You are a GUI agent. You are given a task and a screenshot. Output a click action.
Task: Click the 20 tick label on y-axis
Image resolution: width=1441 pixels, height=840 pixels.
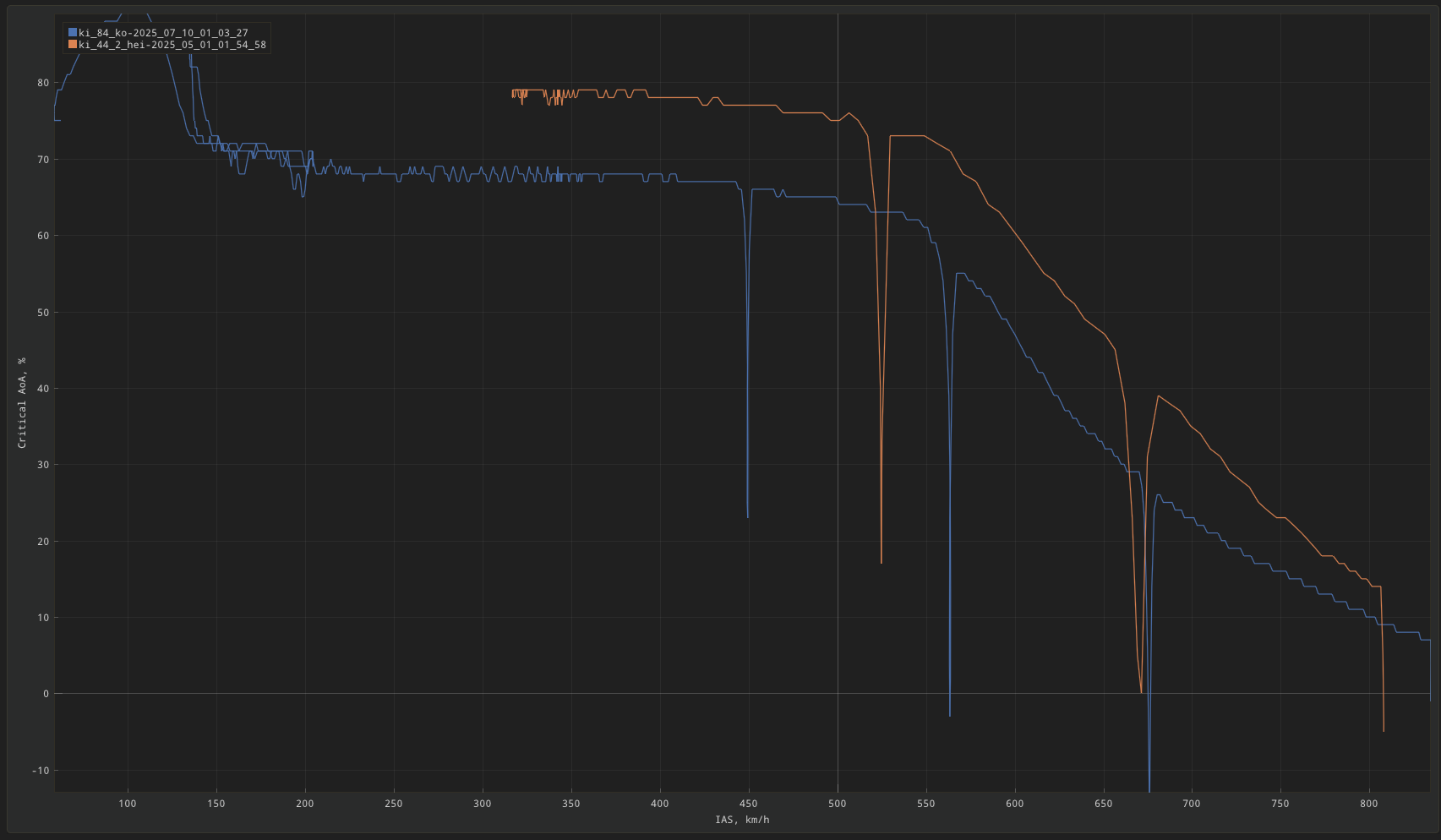[43, 542]
